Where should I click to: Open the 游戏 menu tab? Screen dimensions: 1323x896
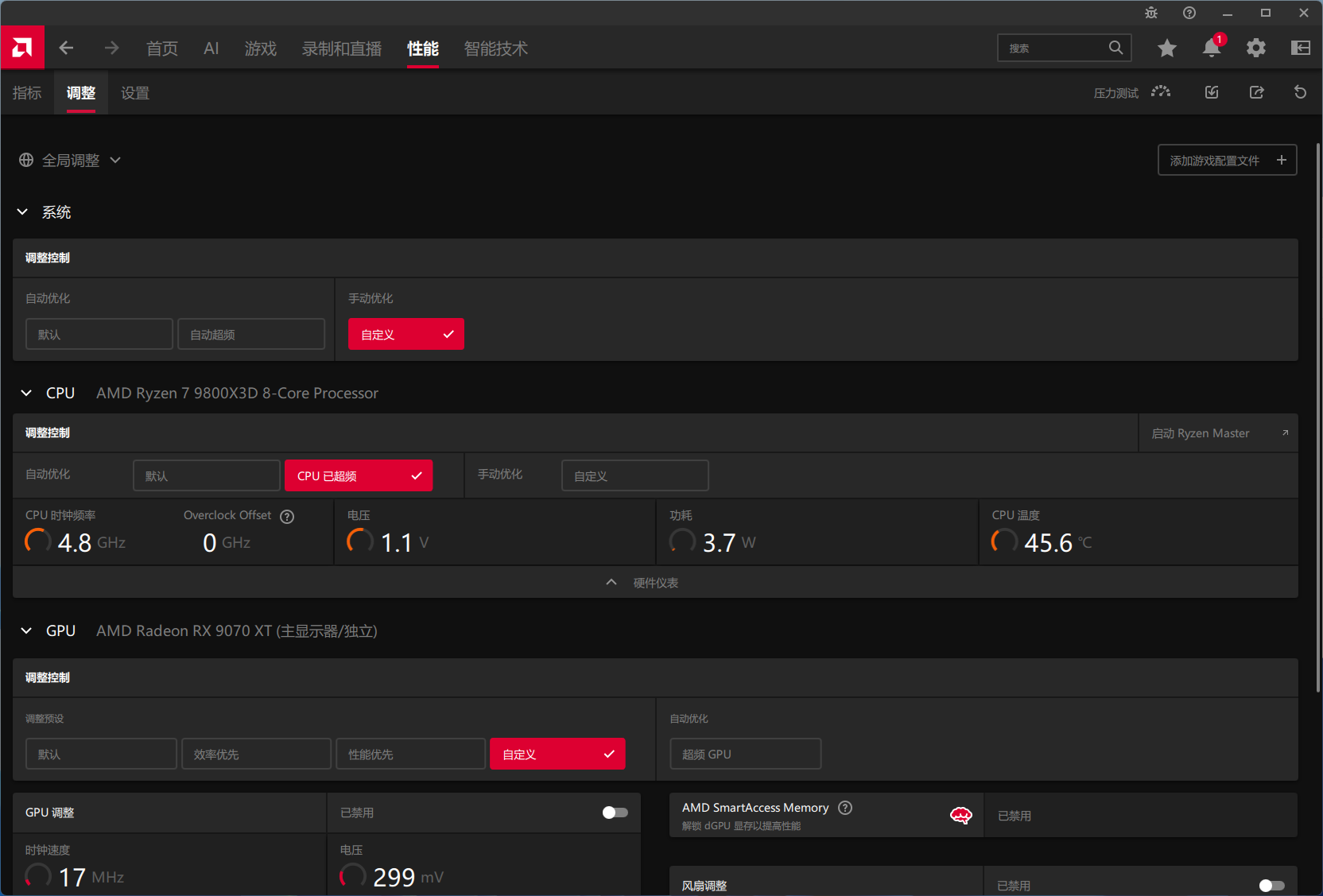pyautogui.click(x=261, y=48)
